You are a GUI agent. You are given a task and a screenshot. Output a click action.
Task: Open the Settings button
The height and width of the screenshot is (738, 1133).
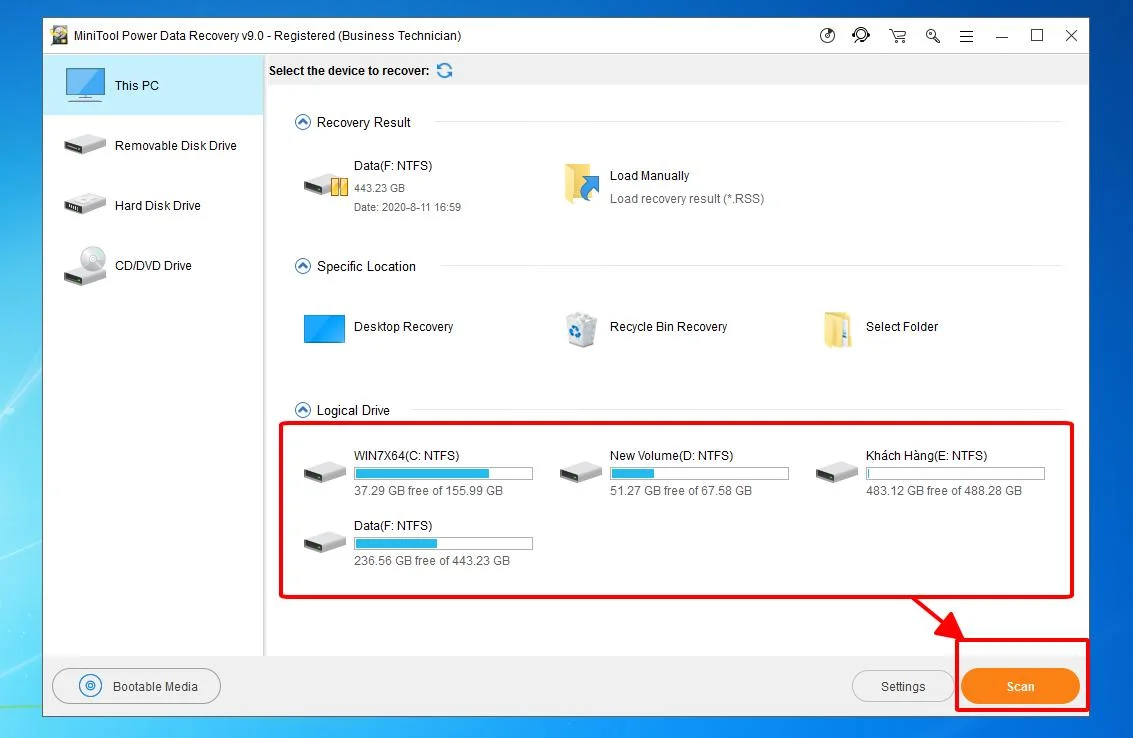point(902,686)
